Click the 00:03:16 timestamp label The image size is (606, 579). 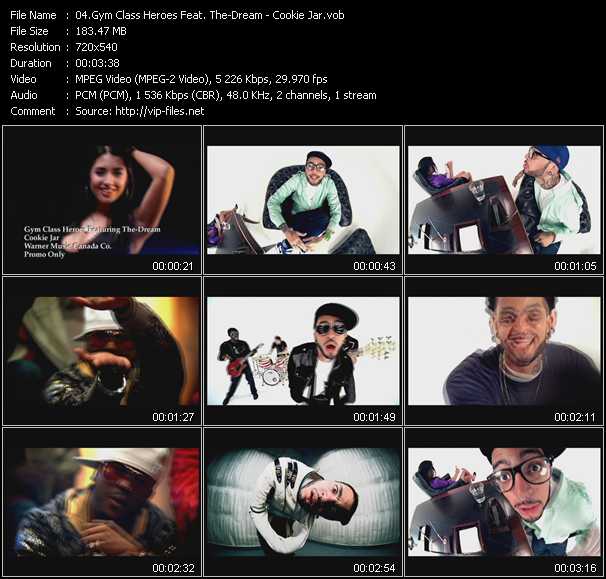pos(575,568)
